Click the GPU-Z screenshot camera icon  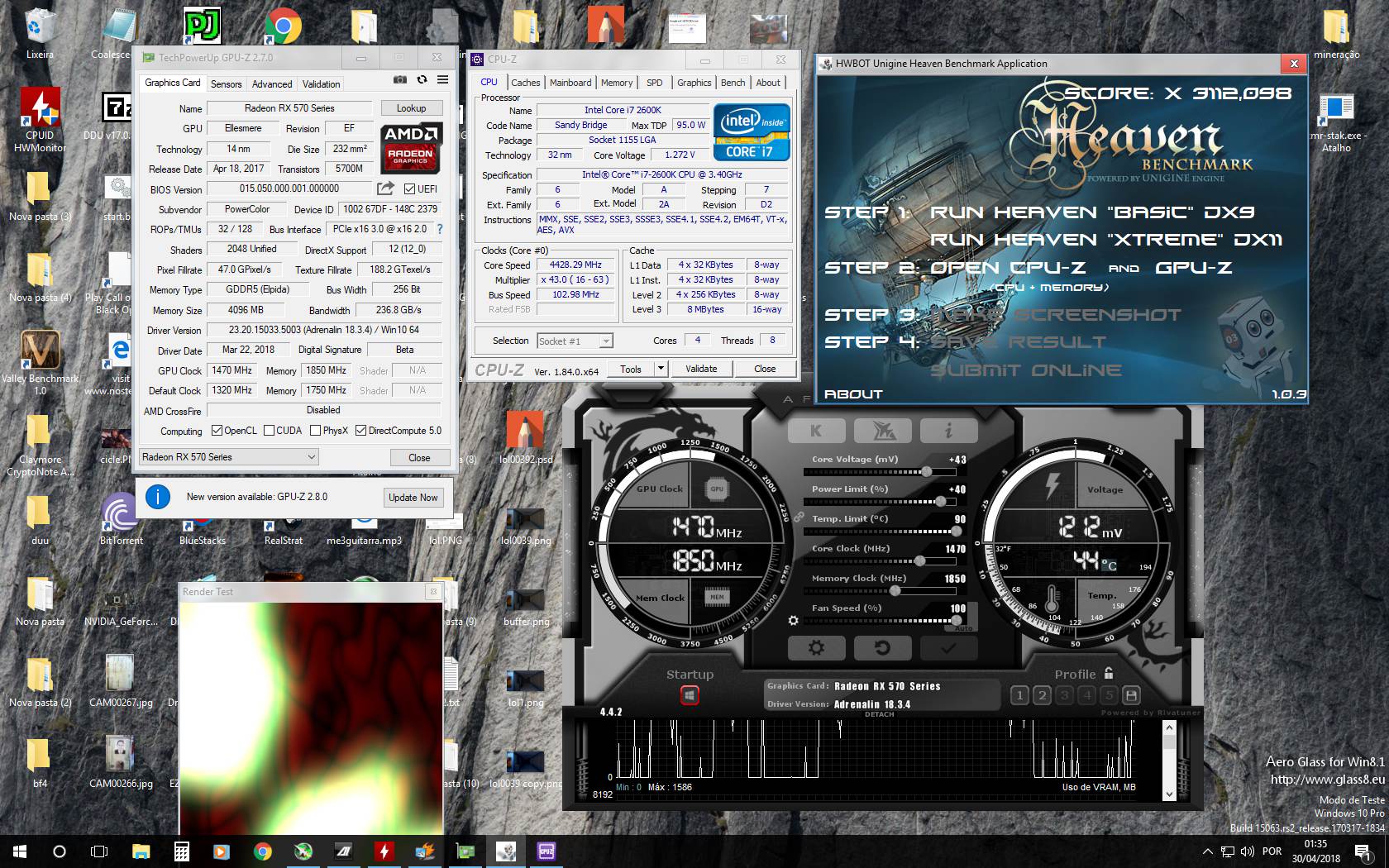(400, 79)
